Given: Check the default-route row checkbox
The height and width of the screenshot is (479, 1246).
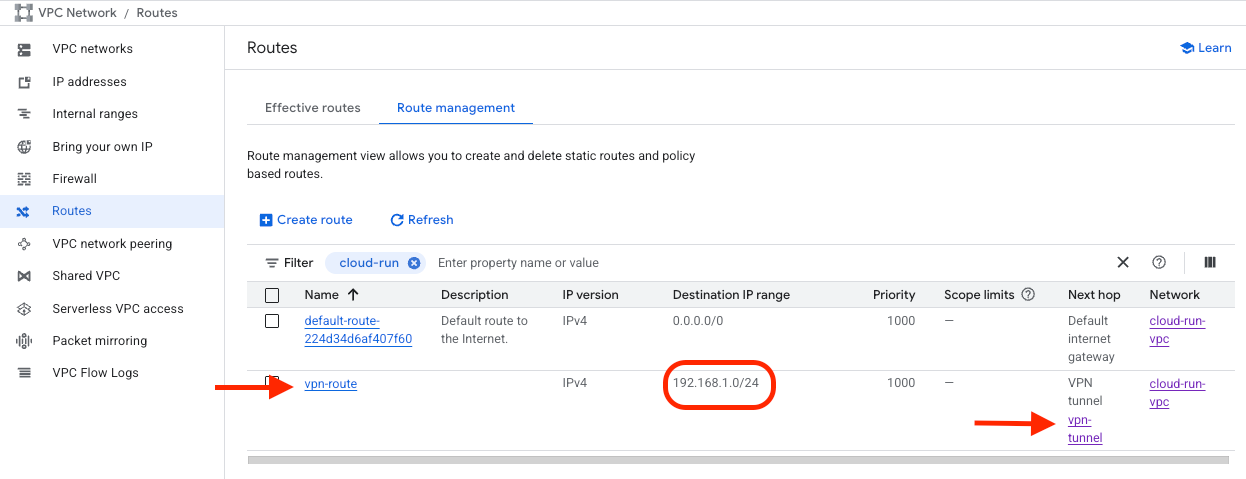Looking at the screenshot, I should point(272,321).
